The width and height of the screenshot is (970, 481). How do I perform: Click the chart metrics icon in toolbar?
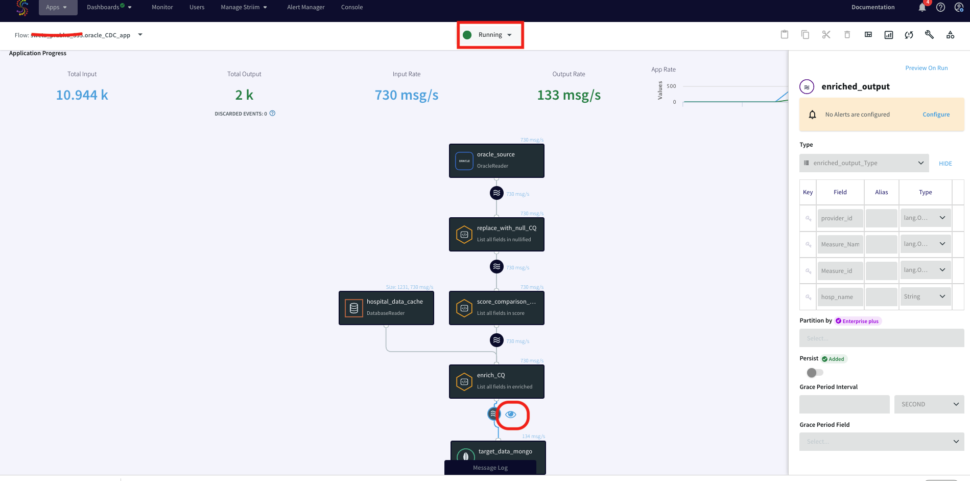tap(888, 35)
